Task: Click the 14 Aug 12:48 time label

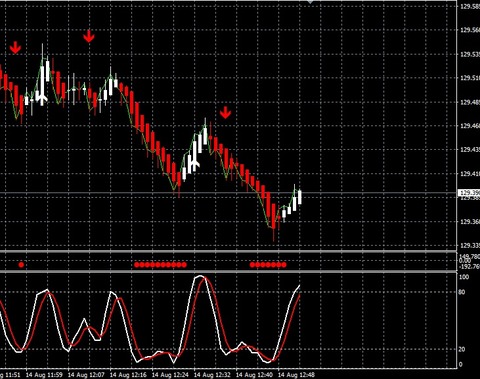Action: pos(296,375)
